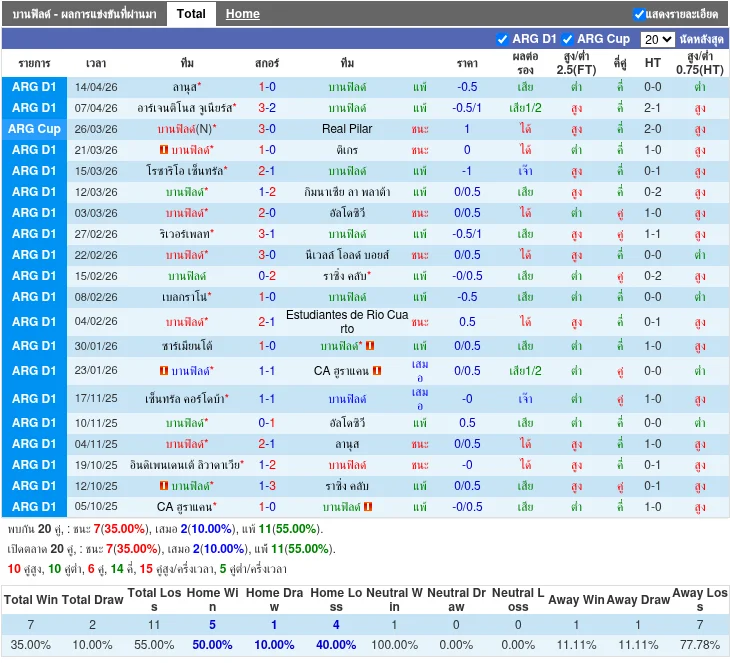Select the Total tab
This screenshot has width=730, height=663.
pyautogui.click(x=191, y=14)
